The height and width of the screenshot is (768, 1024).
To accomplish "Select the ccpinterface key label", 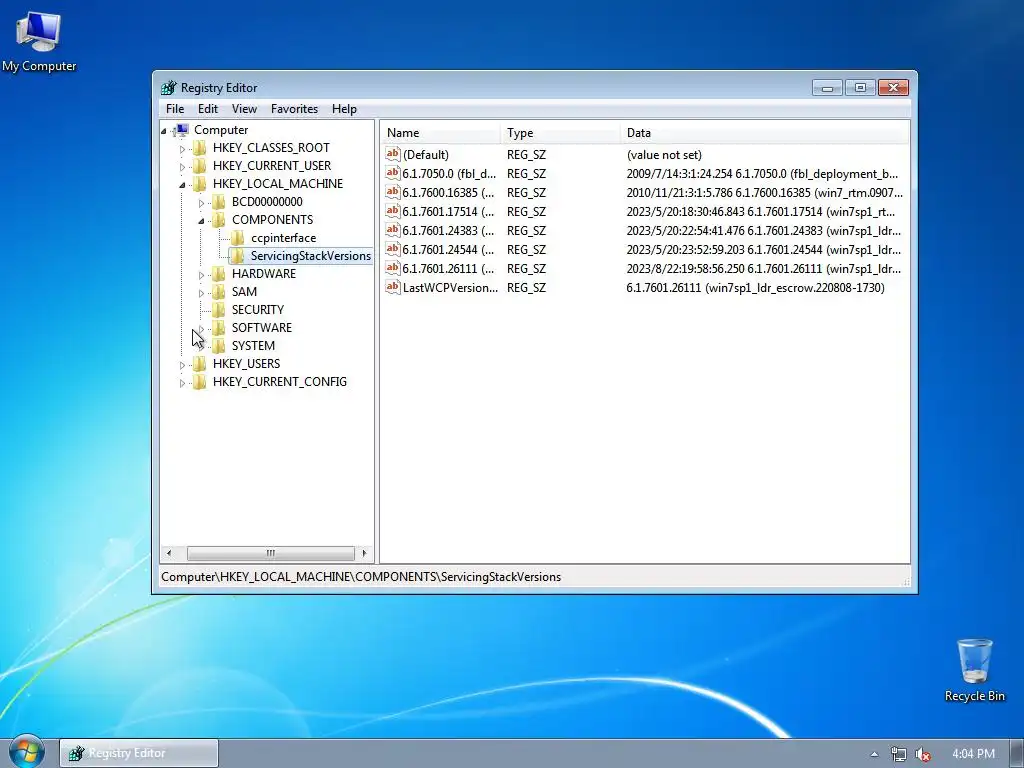I will [283, 238].
